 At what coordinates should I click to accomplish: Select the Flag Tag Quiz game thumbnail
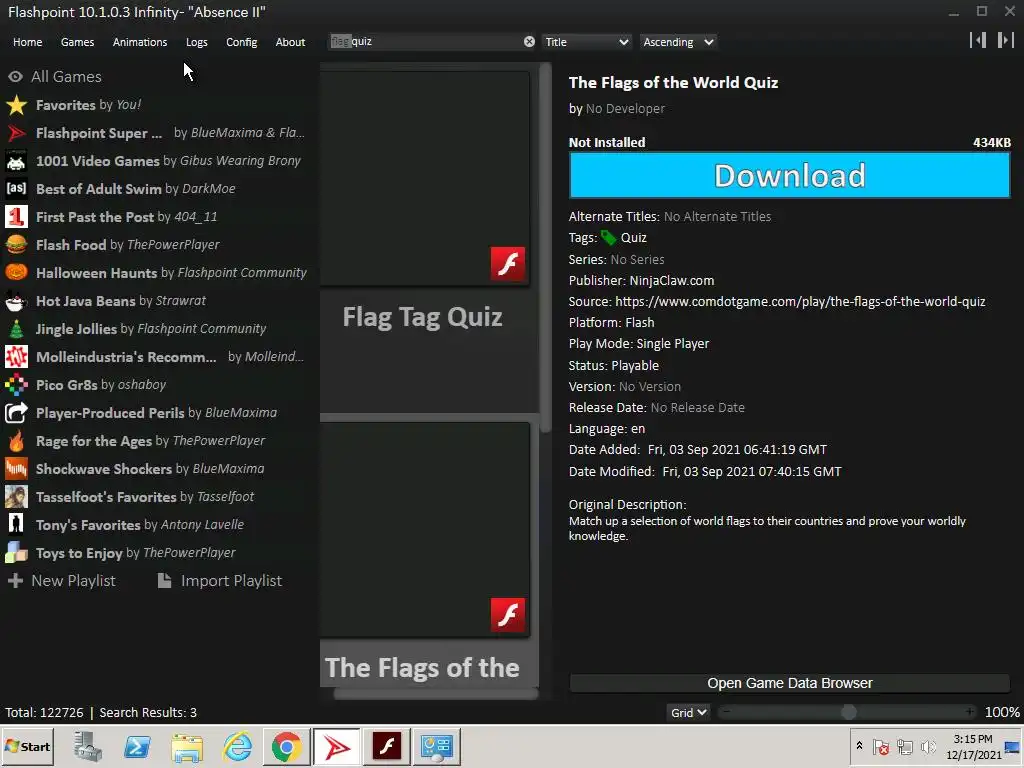424,178
